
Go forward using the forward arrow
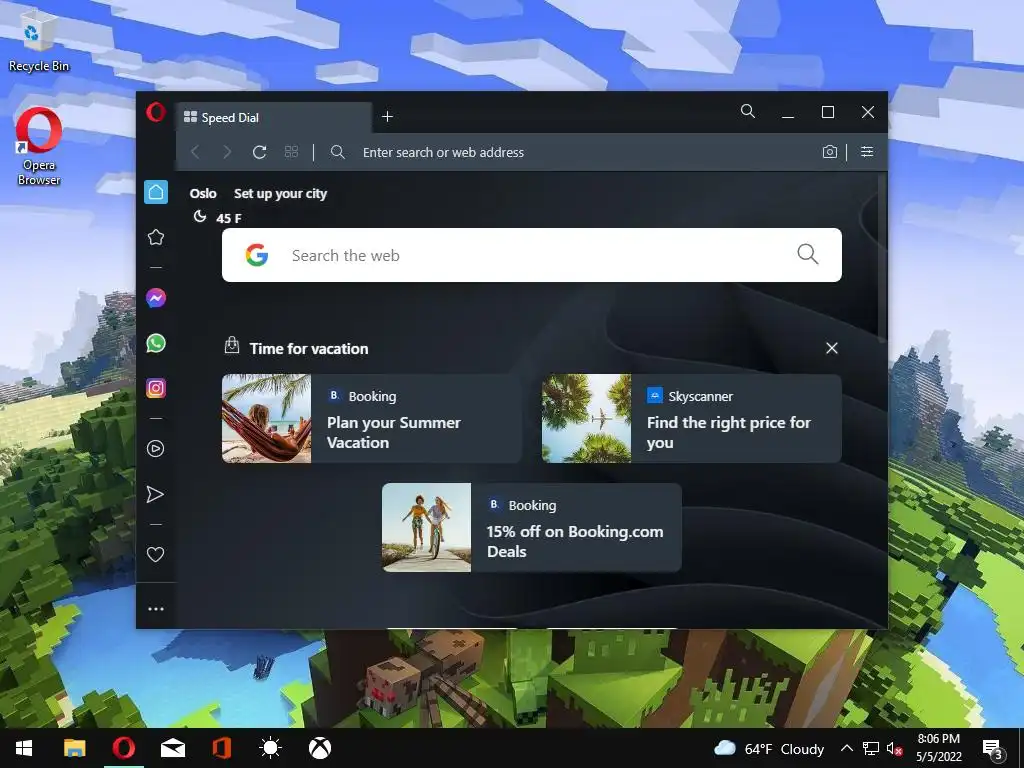227,152
